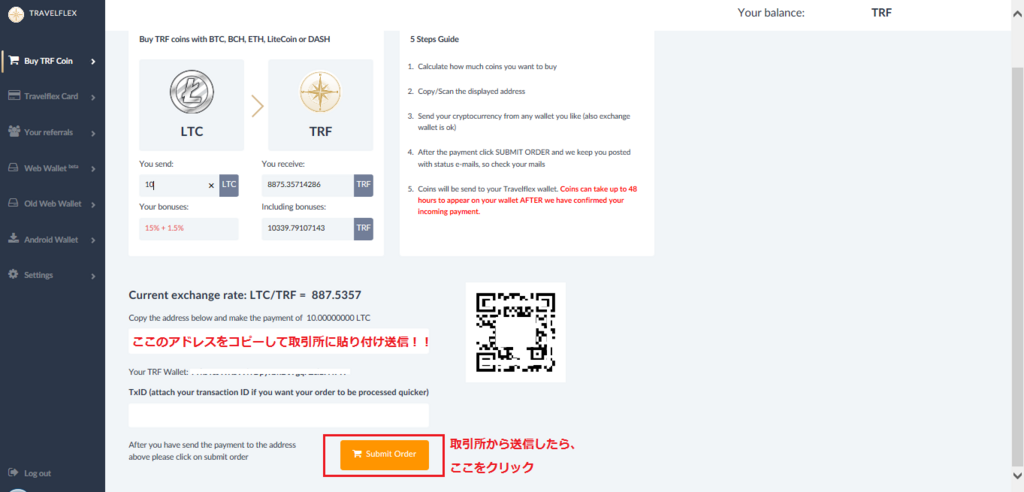The height and width of the screenshot is (492, 1024).
Task: Click the TRAVELFLEX brand name
Action: (x=54, y=12)
